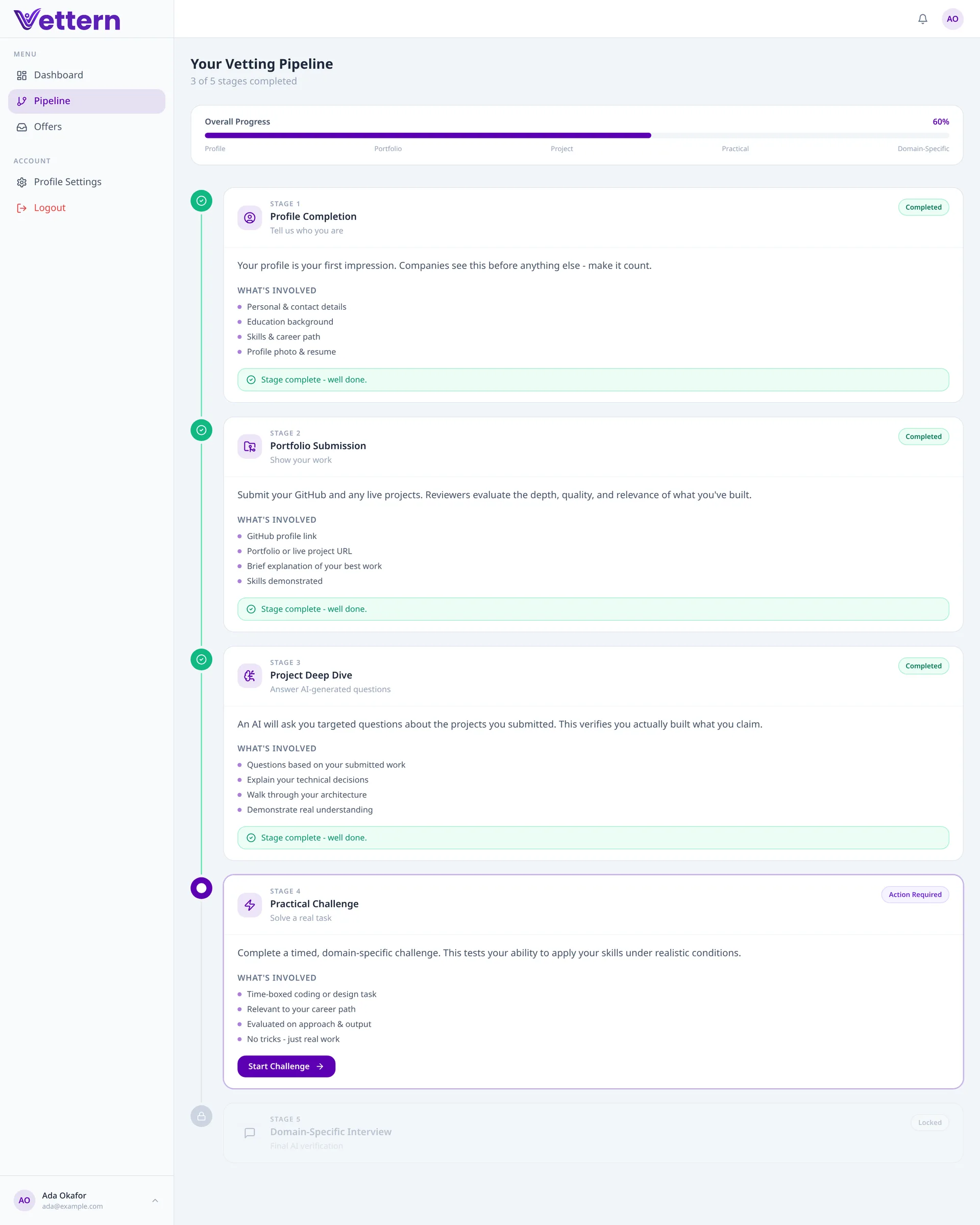The width and height of the screenshot is (980, 1225).
Task: Click Stage 1 green check timeline marker
Action: pos(201,201)
